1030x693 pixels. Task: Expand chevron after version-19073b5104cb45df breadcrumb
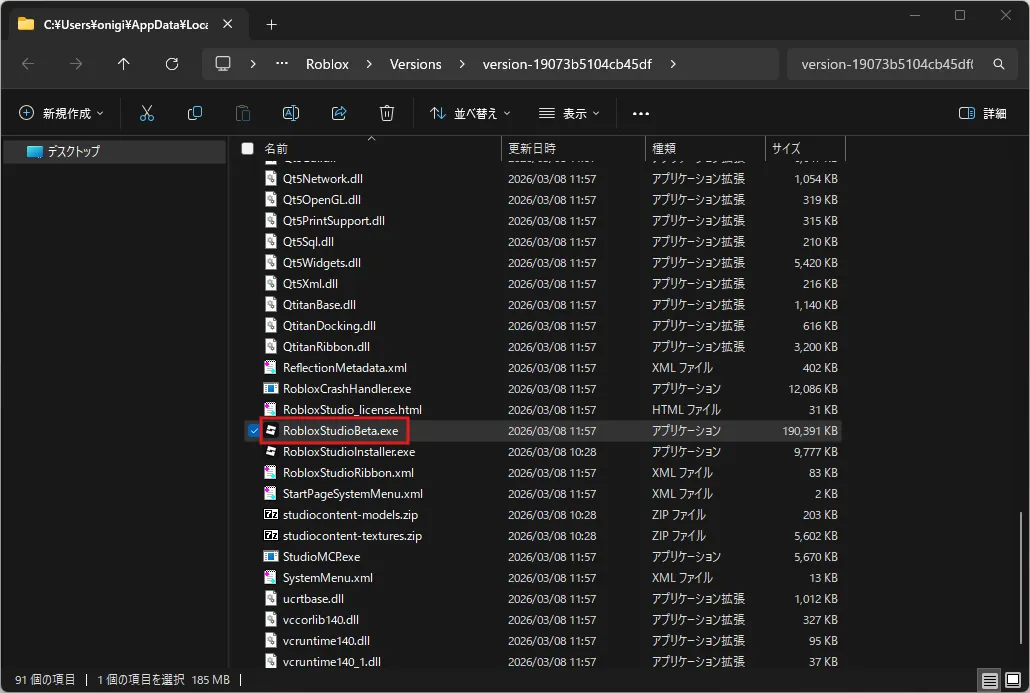coord(673,64)
